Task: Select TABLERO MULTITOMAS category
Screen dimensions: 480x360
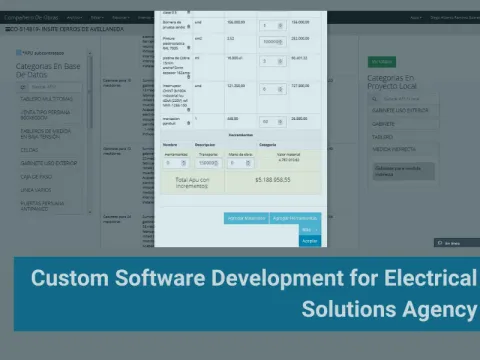Action: point(47,99)
